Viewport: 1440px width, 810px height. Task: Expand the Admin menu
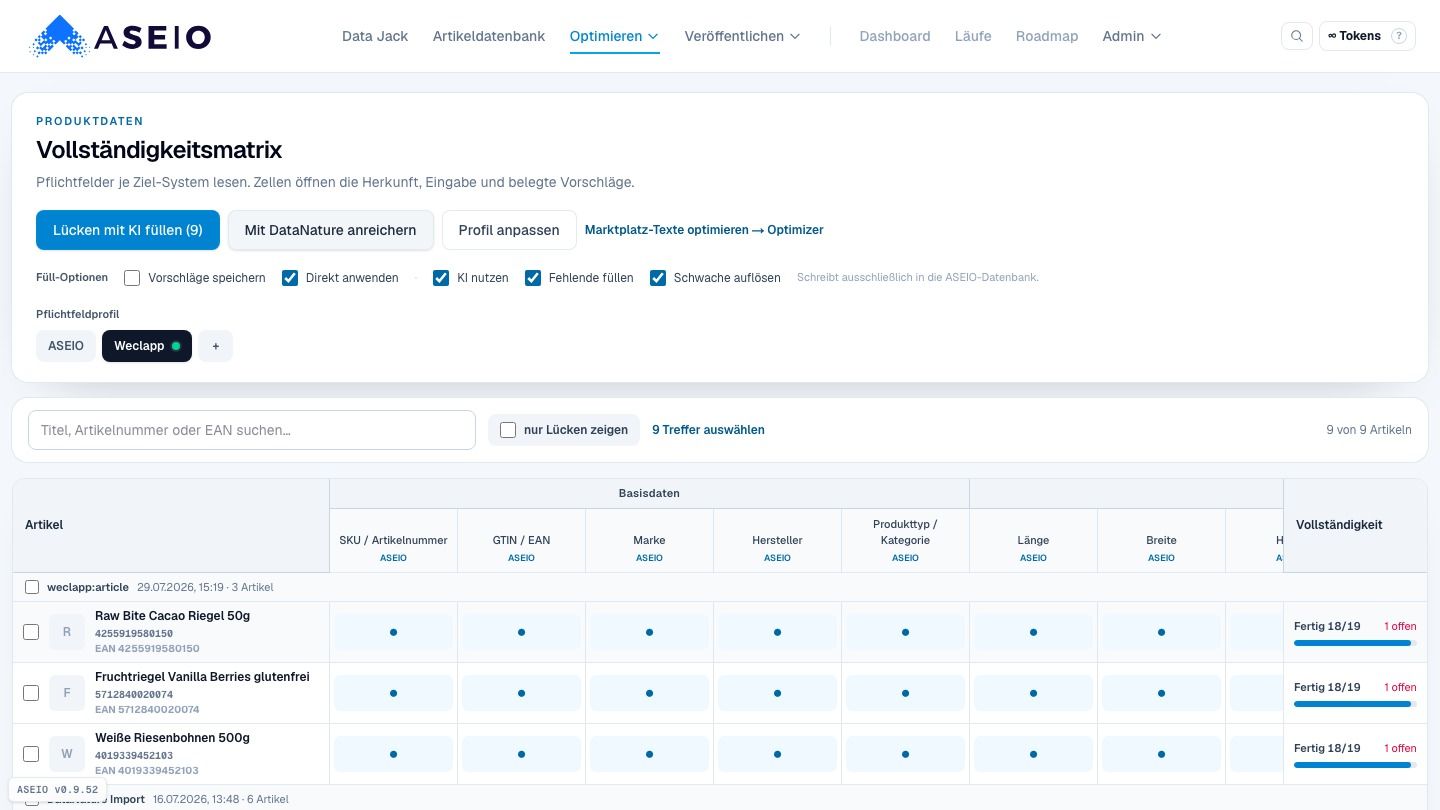click(x=1131, y=36)
